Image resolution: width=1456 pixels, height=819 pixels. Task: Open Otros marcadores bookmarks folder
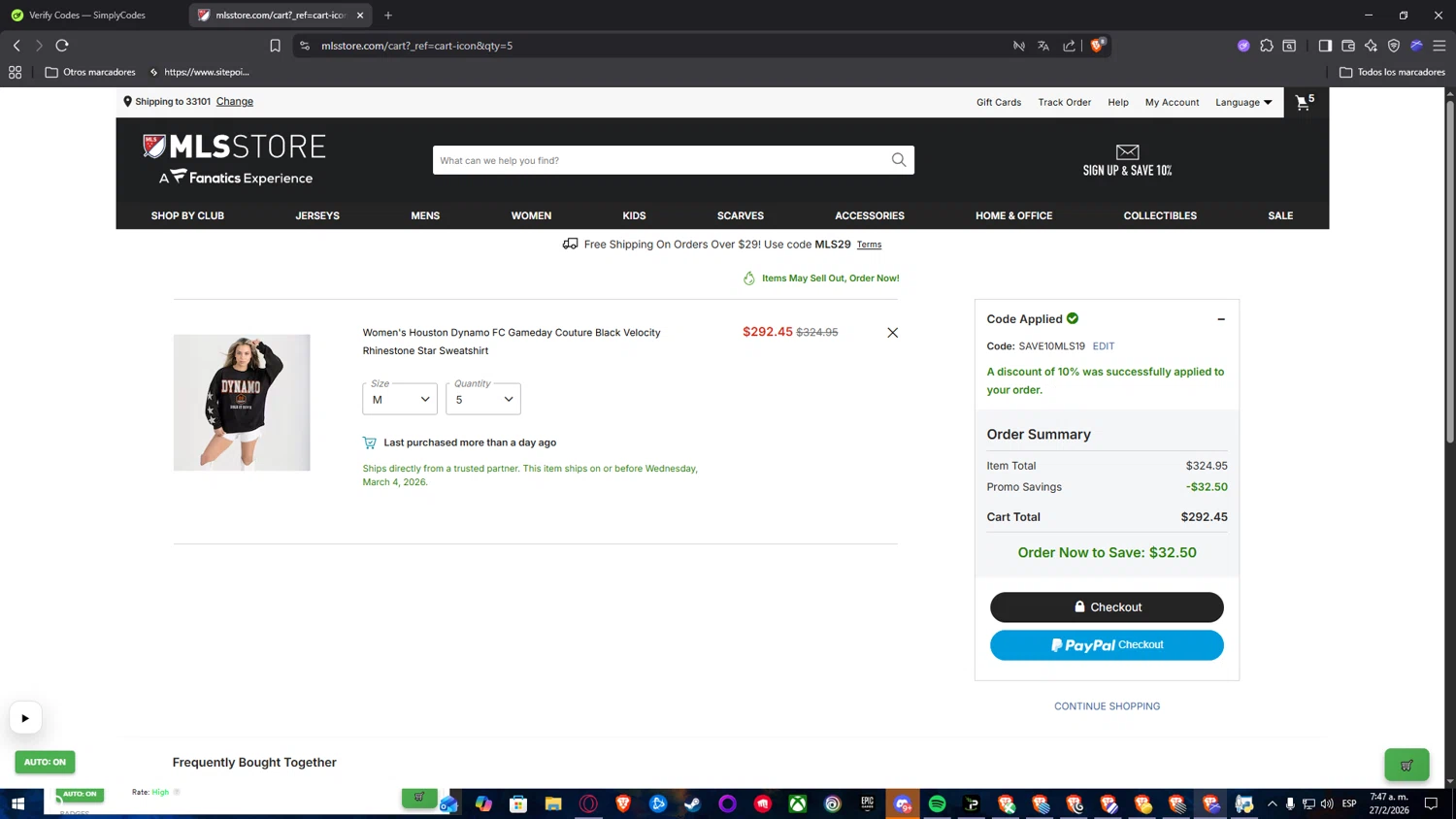[x=90, y=72]
